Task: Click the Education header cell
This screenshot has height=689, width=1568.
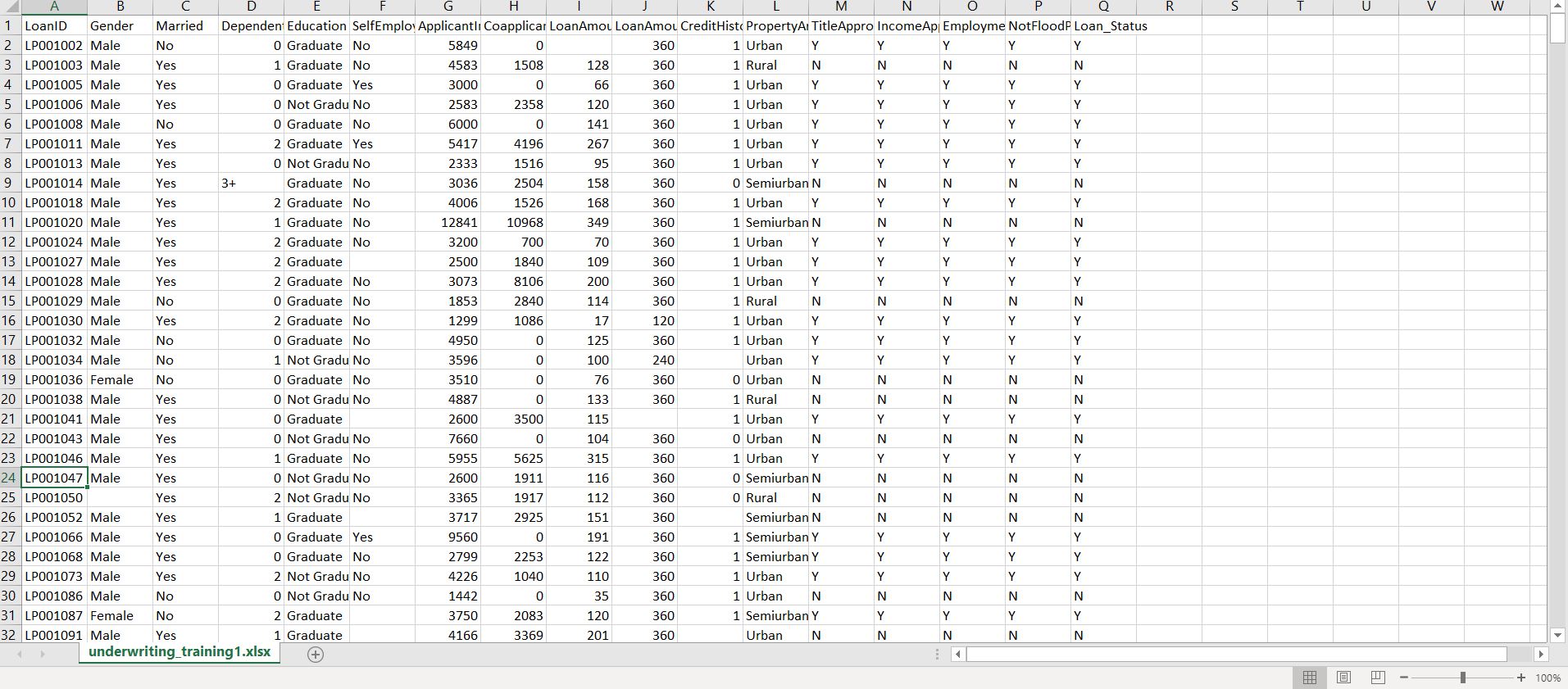Action: 316,25
